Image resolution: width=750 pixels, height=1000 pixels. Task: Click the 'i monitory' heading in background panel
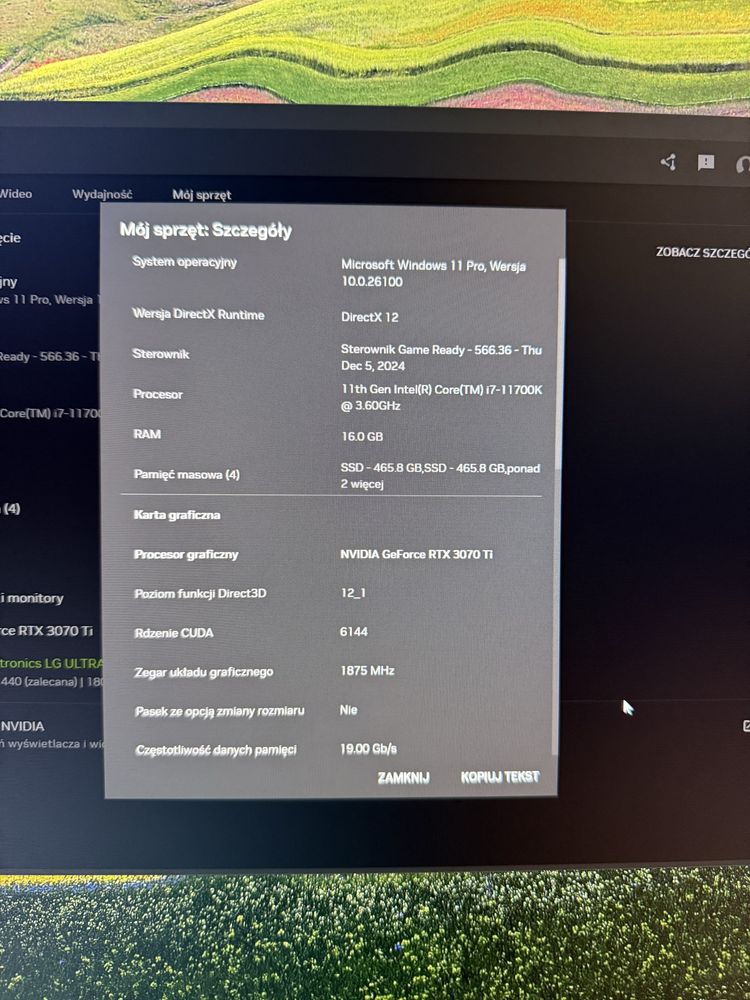32,598
